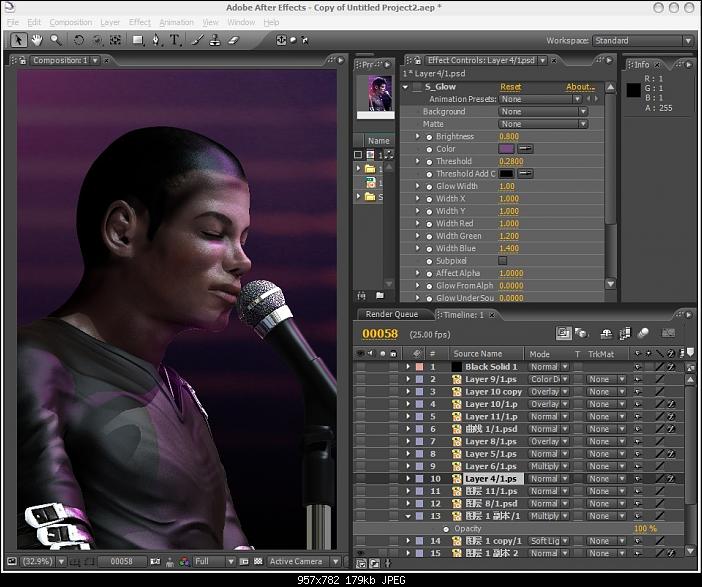Select the Timeline: 1 tab
This screenshot has height=587, width=702.
pyautogui.click(x=464, y=315)
